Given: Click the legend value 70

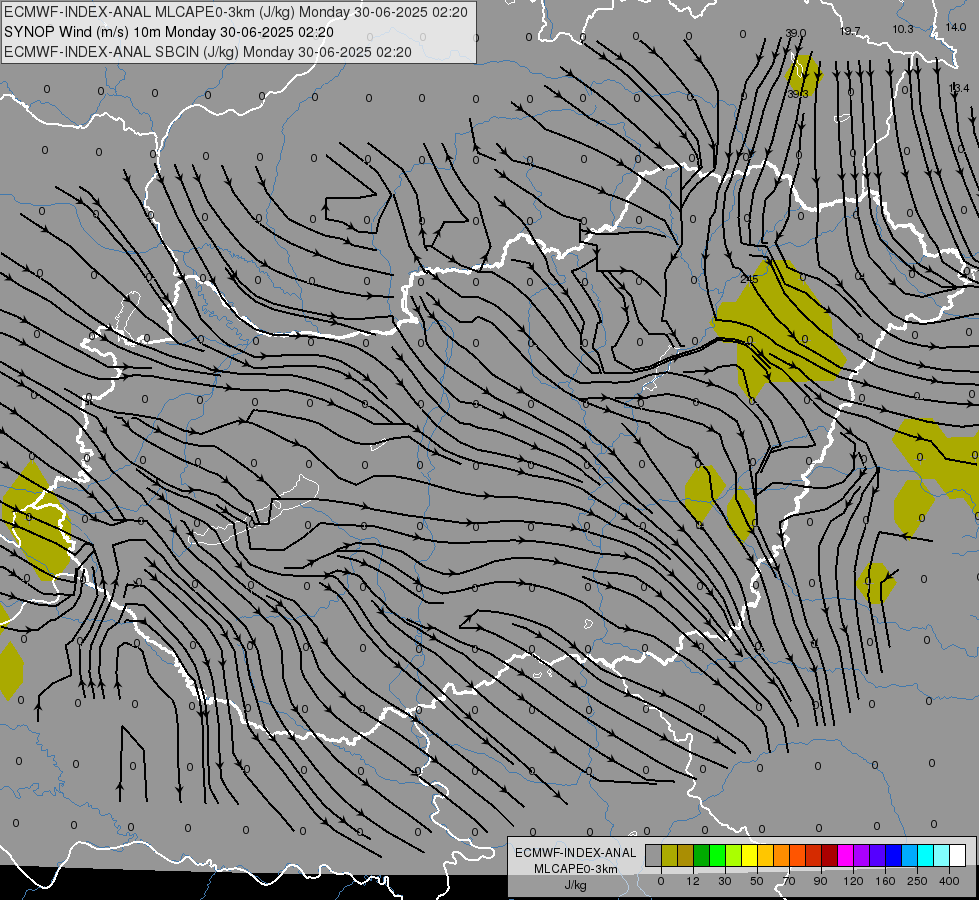Looking at the screenshot, I should pyautogui.click(x=789, y=881).
